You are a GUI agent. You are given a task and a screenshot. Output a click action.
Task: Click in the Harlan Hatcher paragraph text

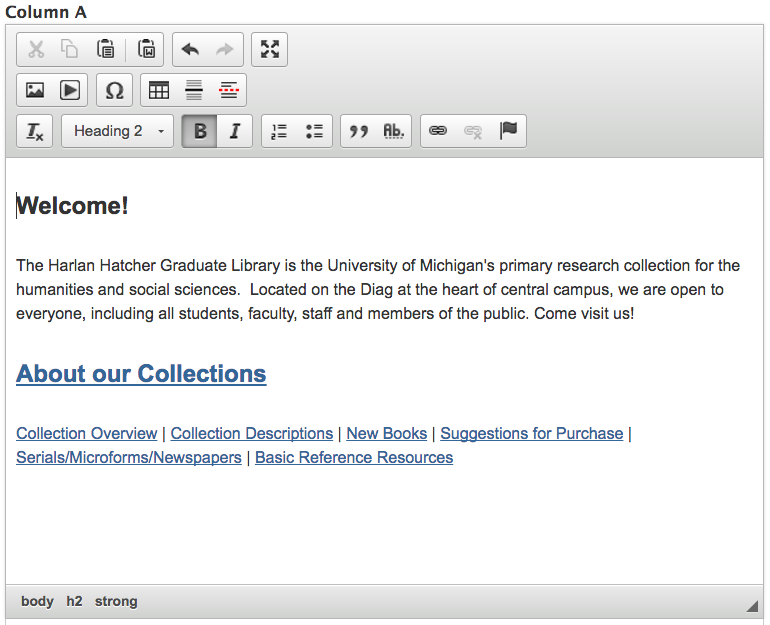coord(378,289)
